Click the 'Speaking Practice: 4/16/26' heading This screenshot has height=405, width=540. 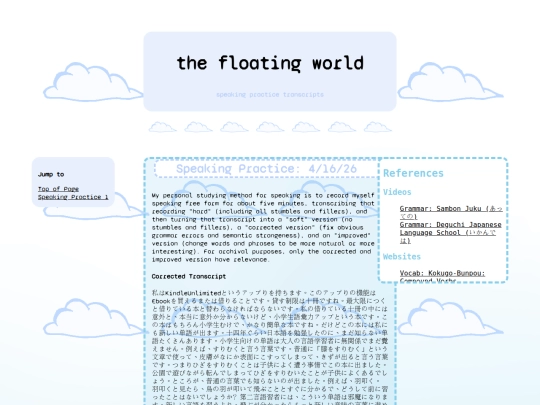coord(266,169)
